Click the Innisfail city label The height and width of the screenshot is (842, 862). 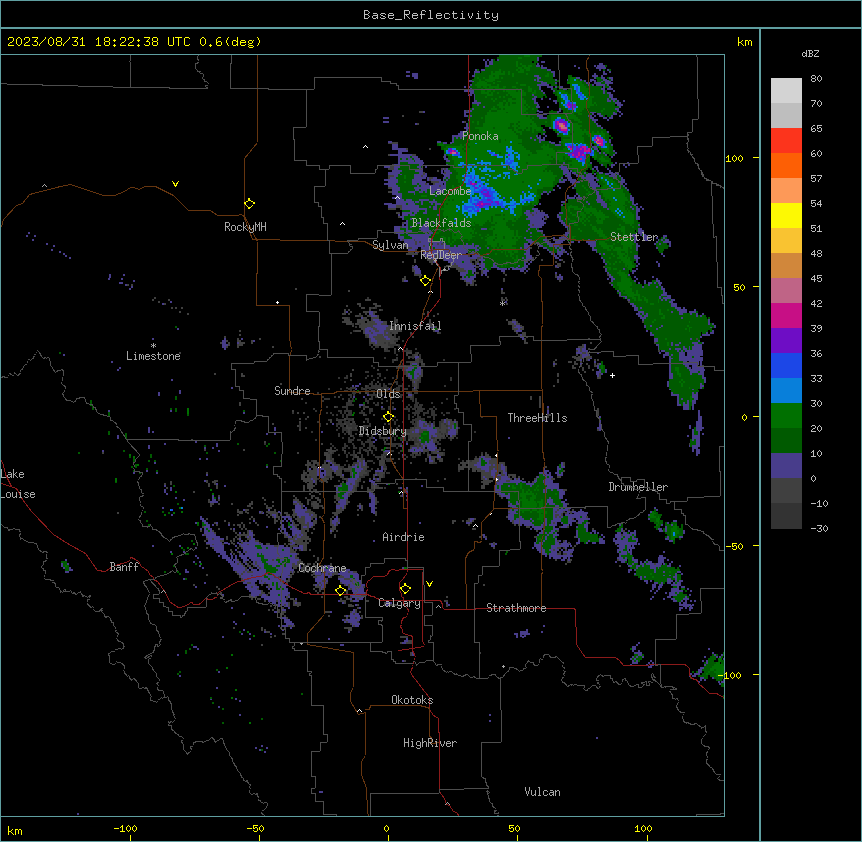click(x=415, y=326)
